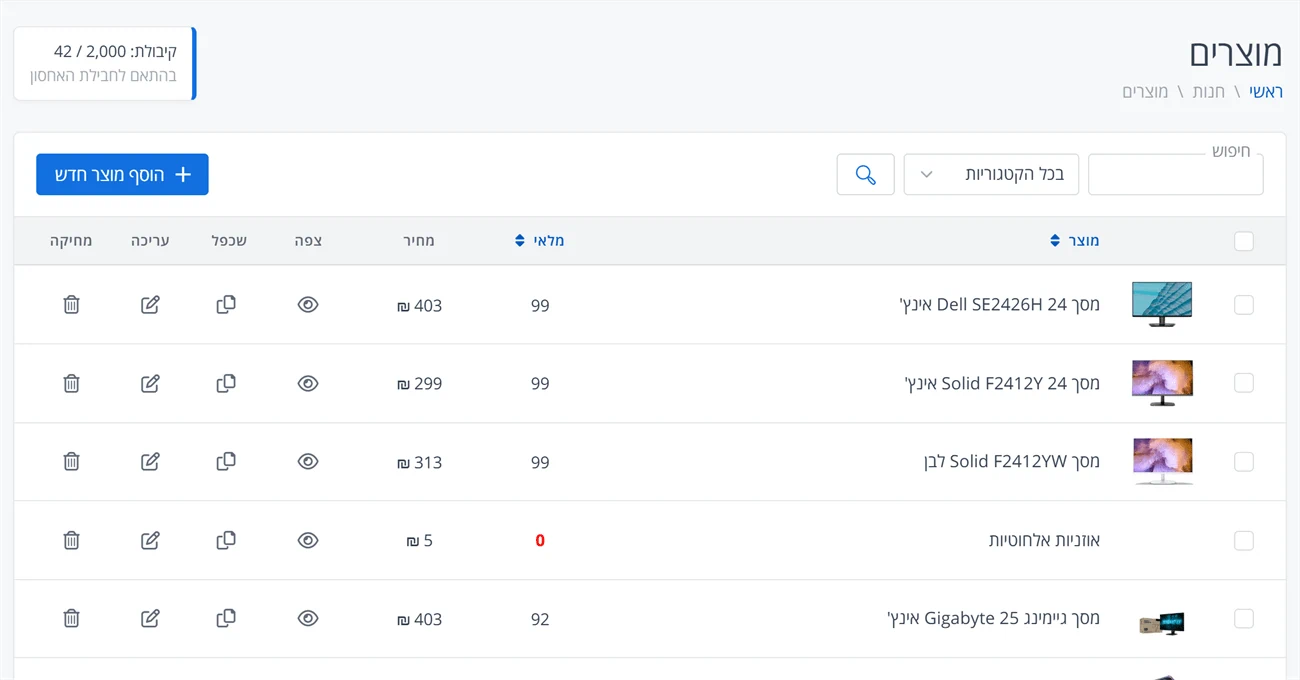Check the אוזניות אלחוטיות row checkbox
The width and height of the screenshot is (1300, 680).
[1244, 540]
